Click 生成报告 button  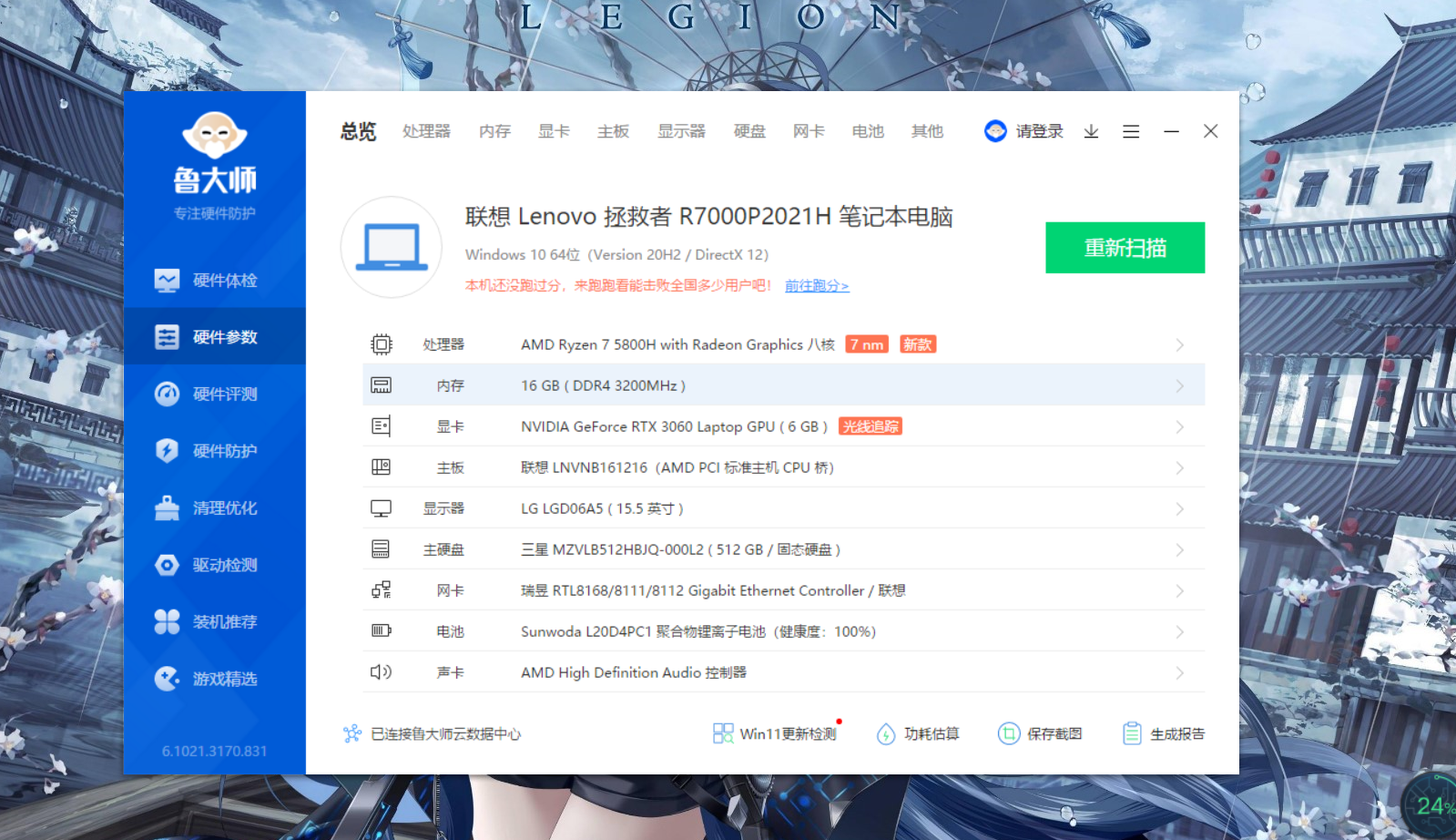[x=1163, y=733]
